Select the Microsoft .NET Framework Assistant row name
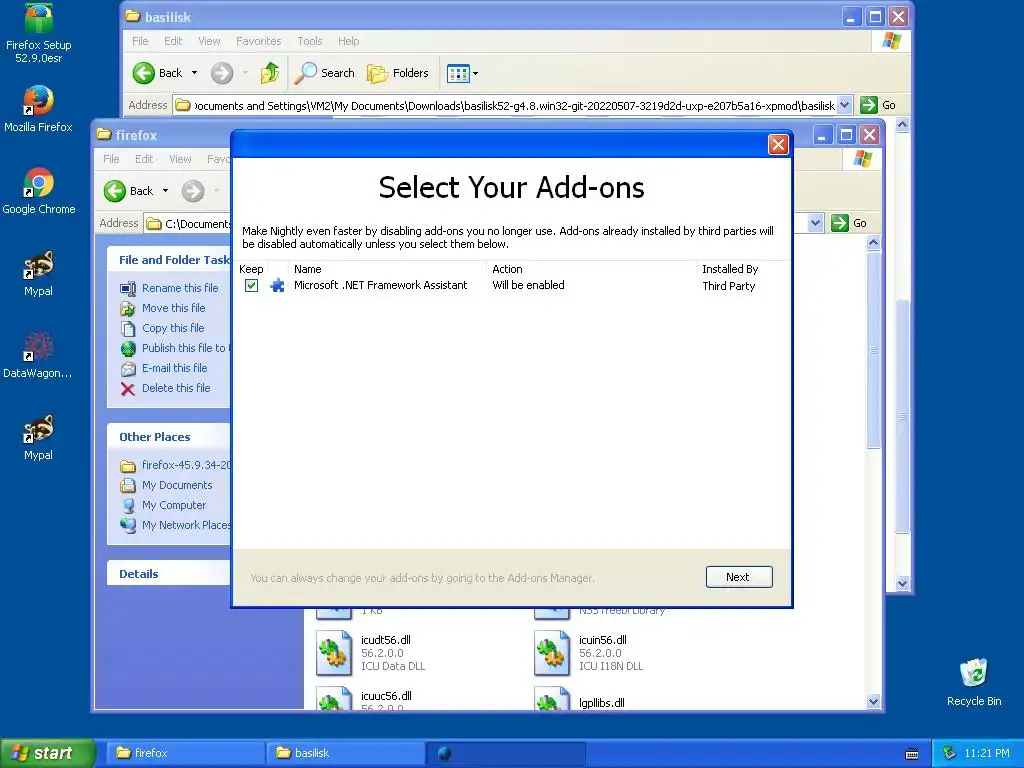 point(381,285)
